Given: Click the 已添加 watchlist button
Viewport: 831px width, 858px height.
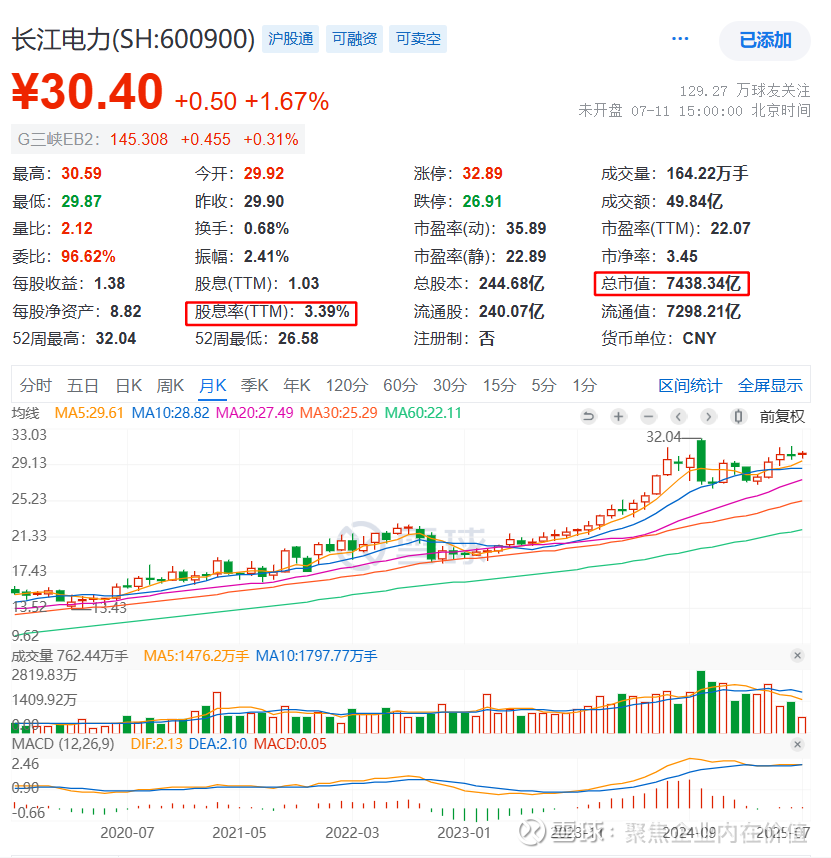Looking at the screenshot, I should 765,40.
